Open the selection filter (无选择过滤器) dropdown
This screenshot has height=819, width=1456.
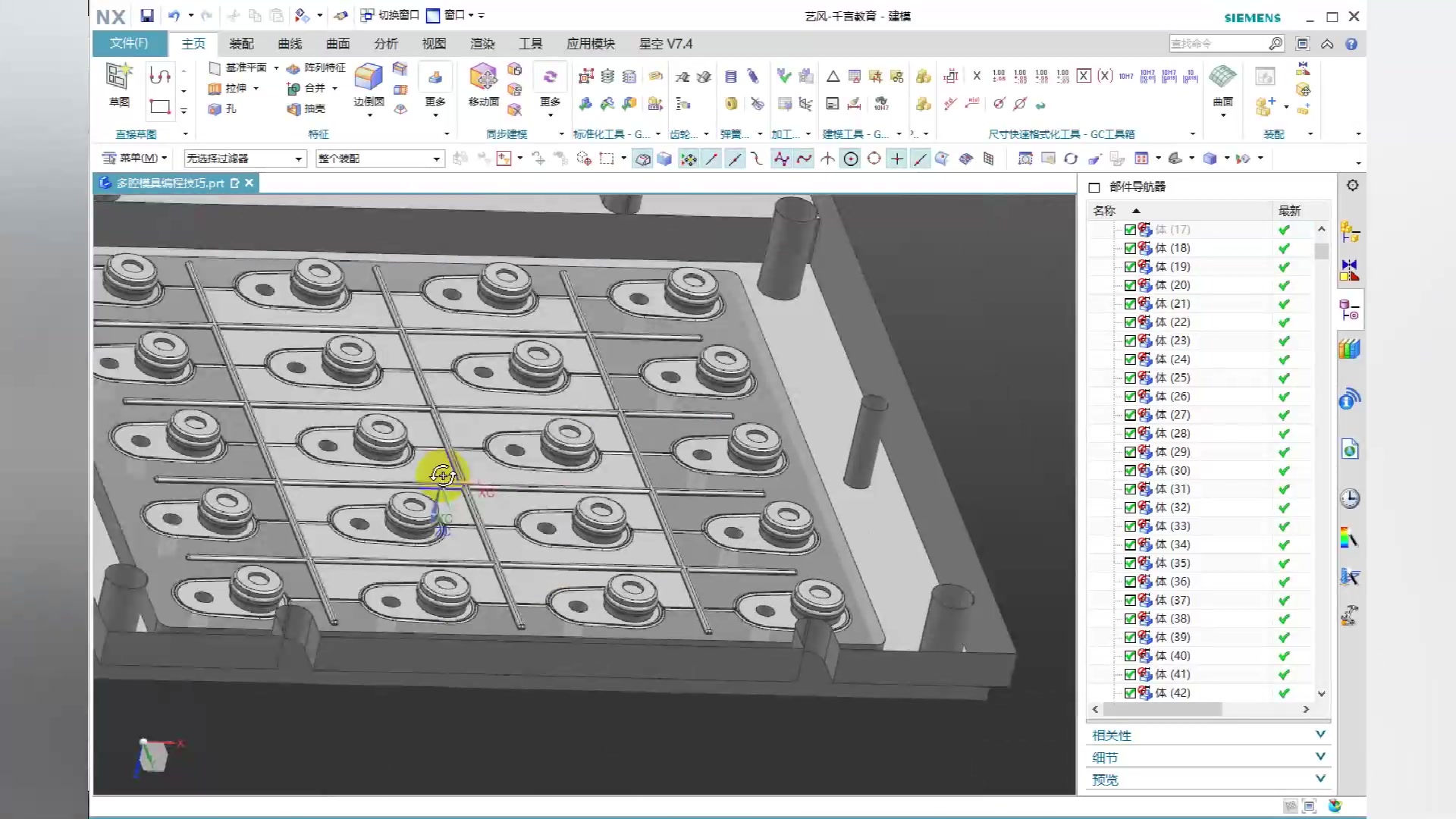[x=299, y=158]
